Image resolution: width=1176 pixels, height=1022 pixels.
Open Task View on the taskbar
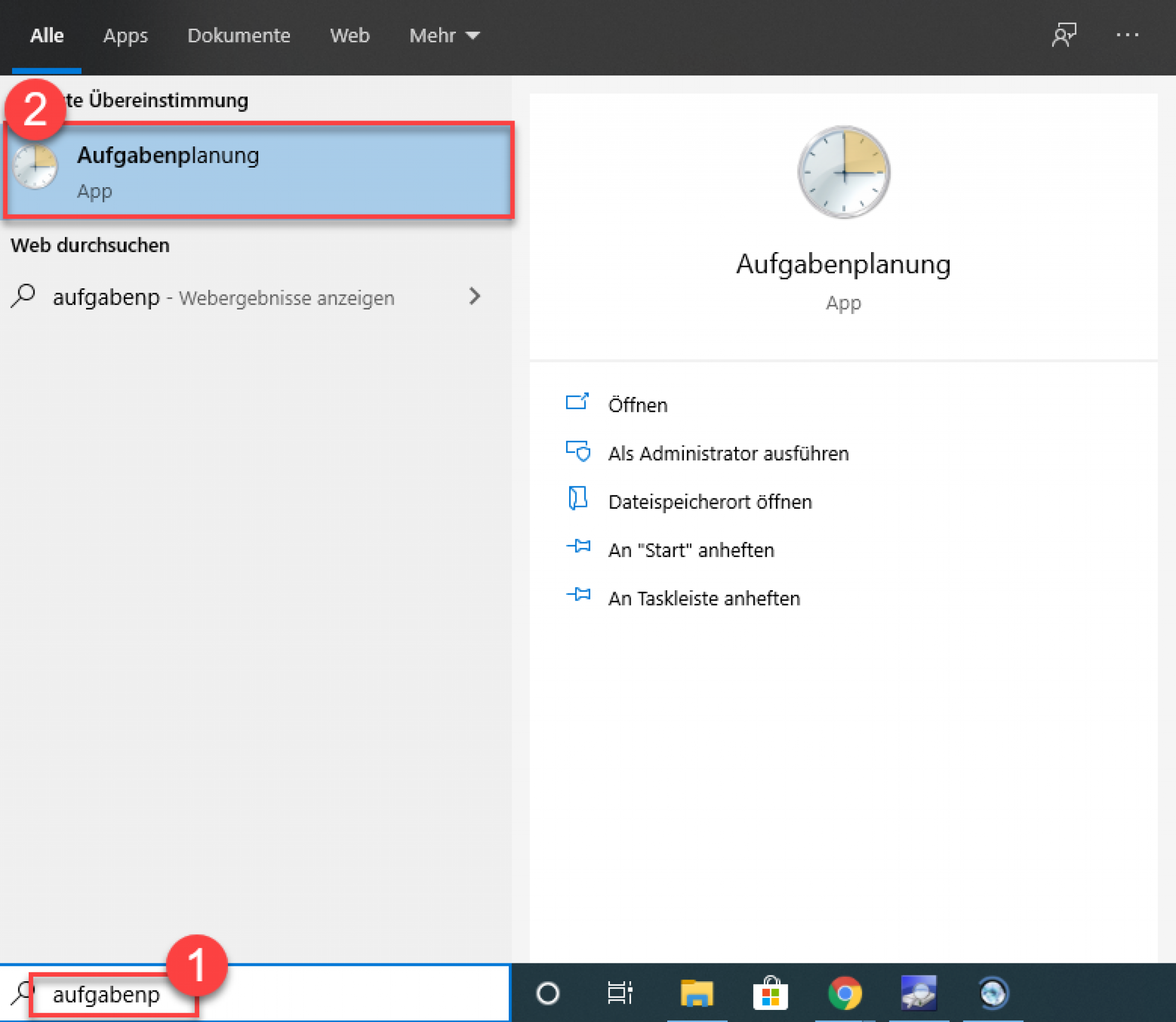620,993
